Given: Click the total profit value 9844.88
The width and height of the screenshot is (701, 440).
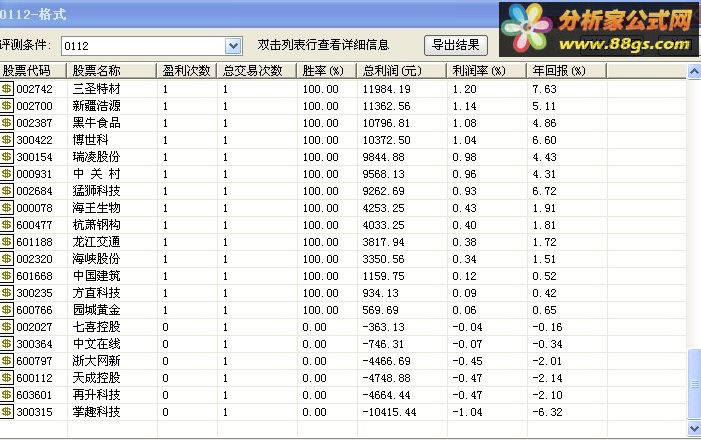Looking at the screenshot, I should 383,157.
